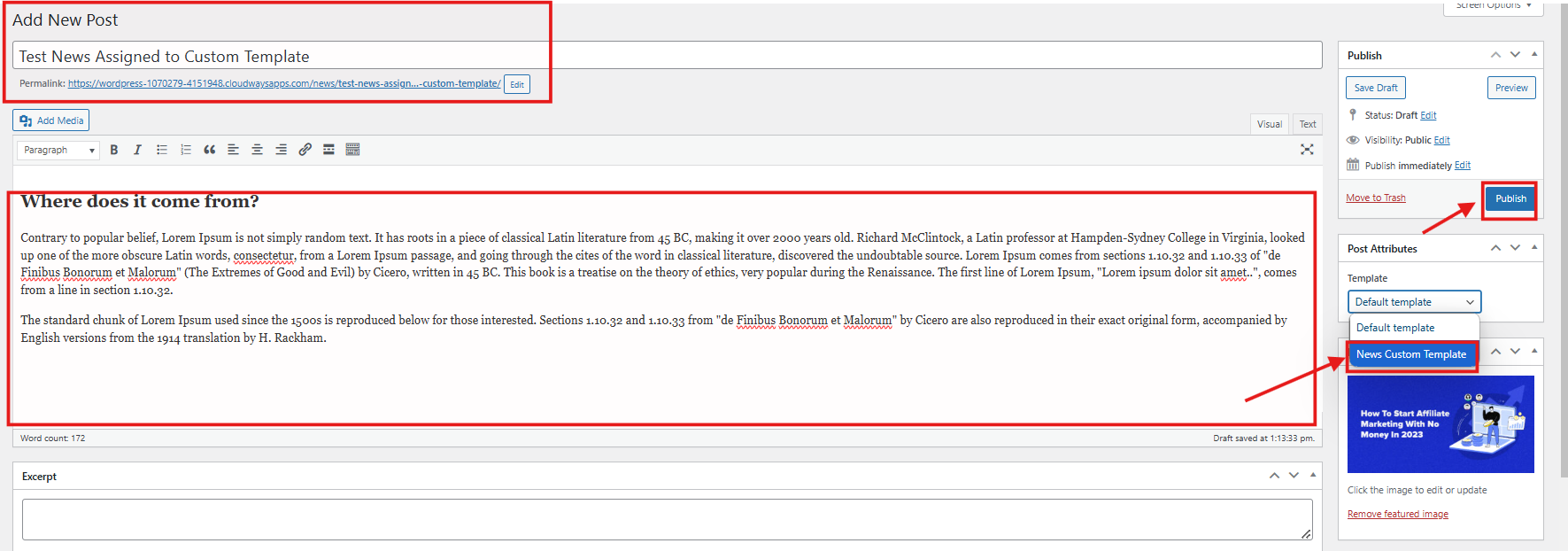Click the Add Media button
The width and height of the screenshot is (1568, 551).
(x=51, y=120)
